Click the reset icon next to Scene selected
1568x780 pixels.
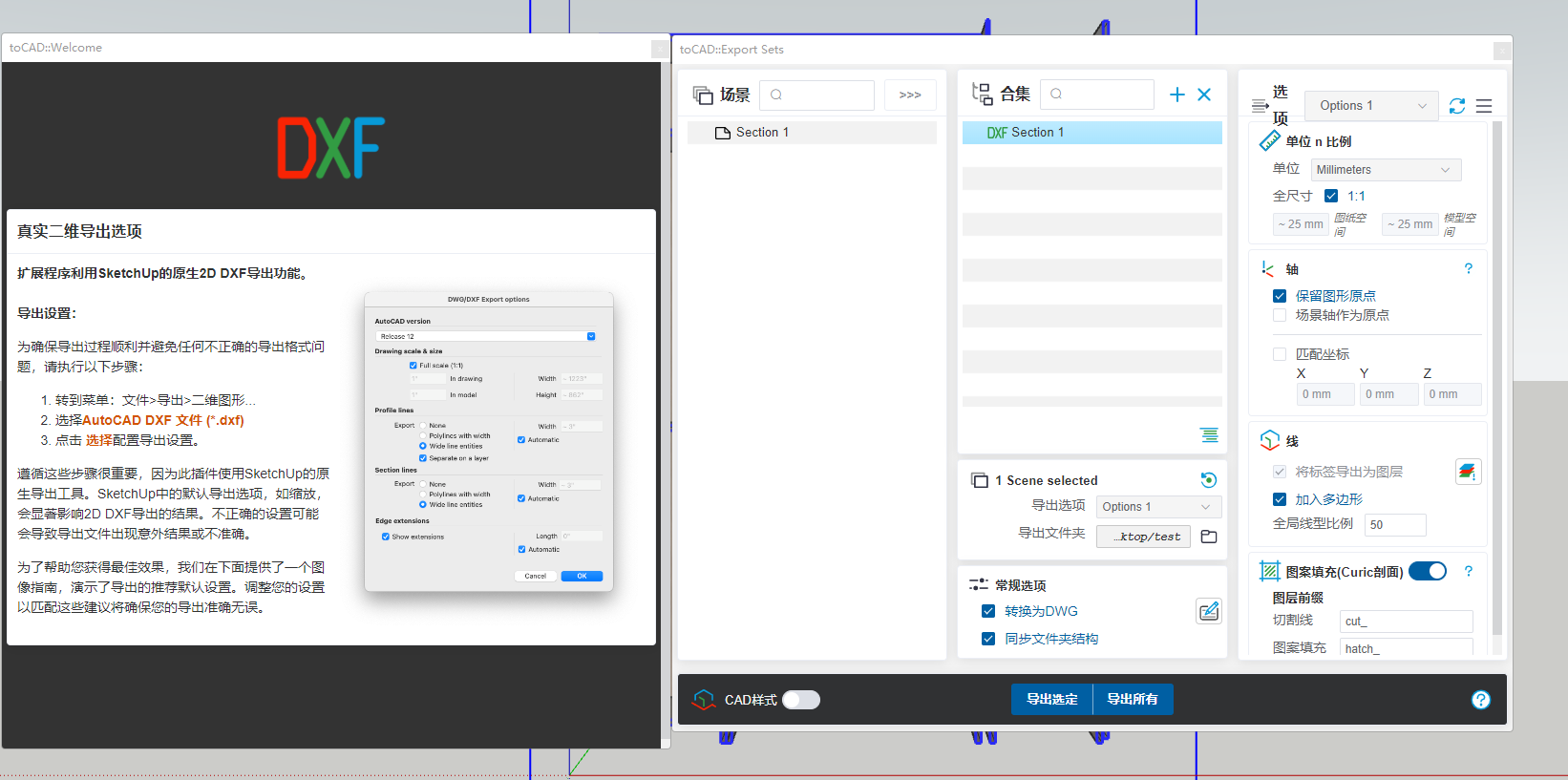1208,480
